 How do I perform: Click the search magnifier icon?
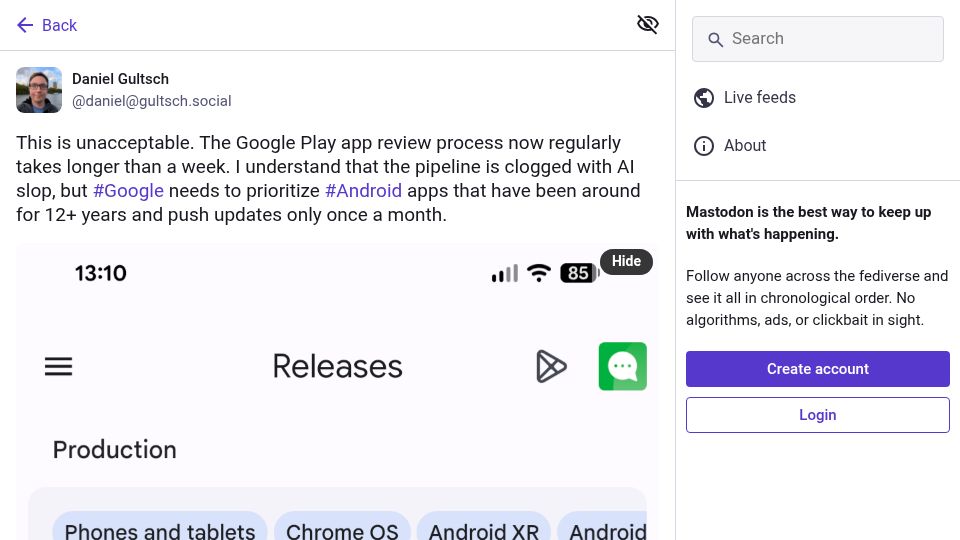(714, 40)
